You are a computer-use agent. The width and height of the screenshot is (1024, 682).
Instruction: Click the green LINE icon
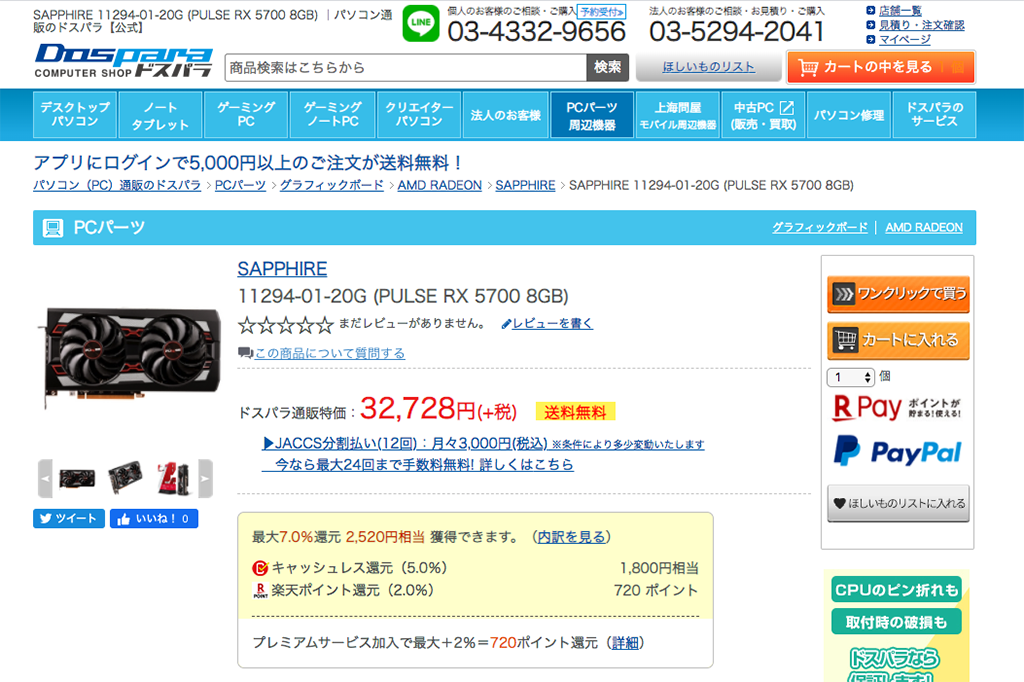pyautogui.click(x=421, y=24)
